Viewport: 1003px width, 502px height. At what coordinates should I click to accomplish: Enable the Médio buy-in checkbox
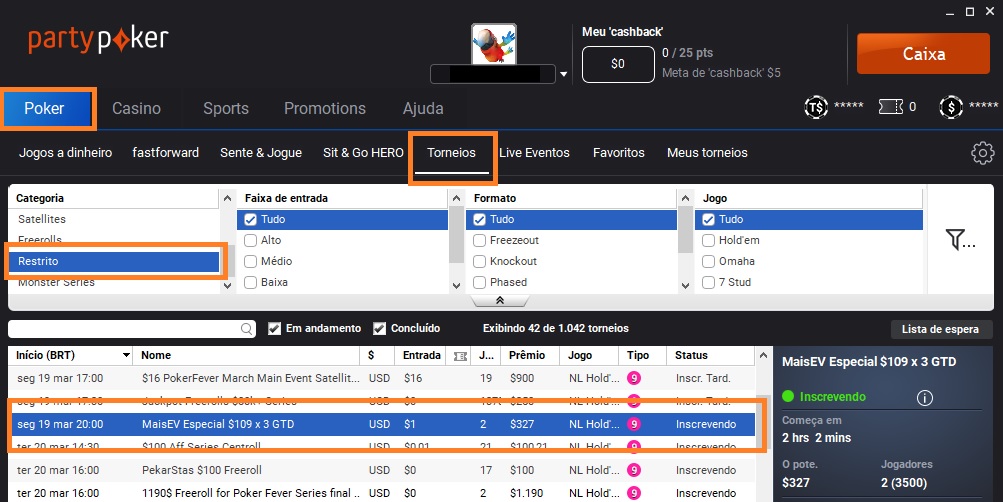251,262
